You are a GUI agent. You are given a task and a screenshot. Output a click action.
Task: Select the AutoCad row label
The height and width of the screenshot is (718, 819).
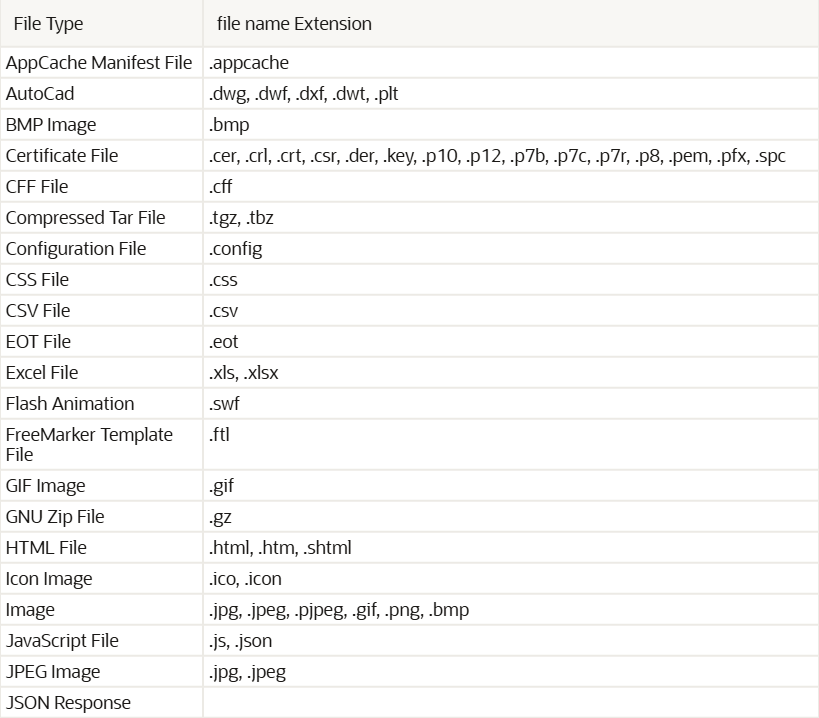(40, 94)
